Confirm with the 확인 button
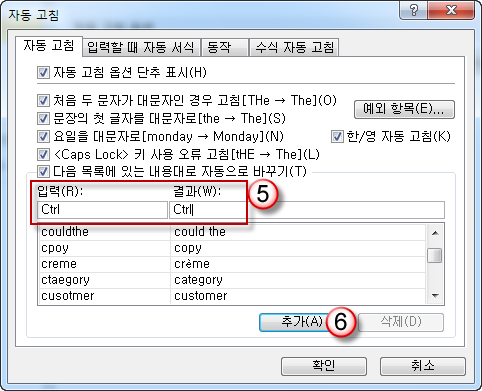The width and height of the screenshot is (482, 391). pyautogui.click(x=324, y=366)
